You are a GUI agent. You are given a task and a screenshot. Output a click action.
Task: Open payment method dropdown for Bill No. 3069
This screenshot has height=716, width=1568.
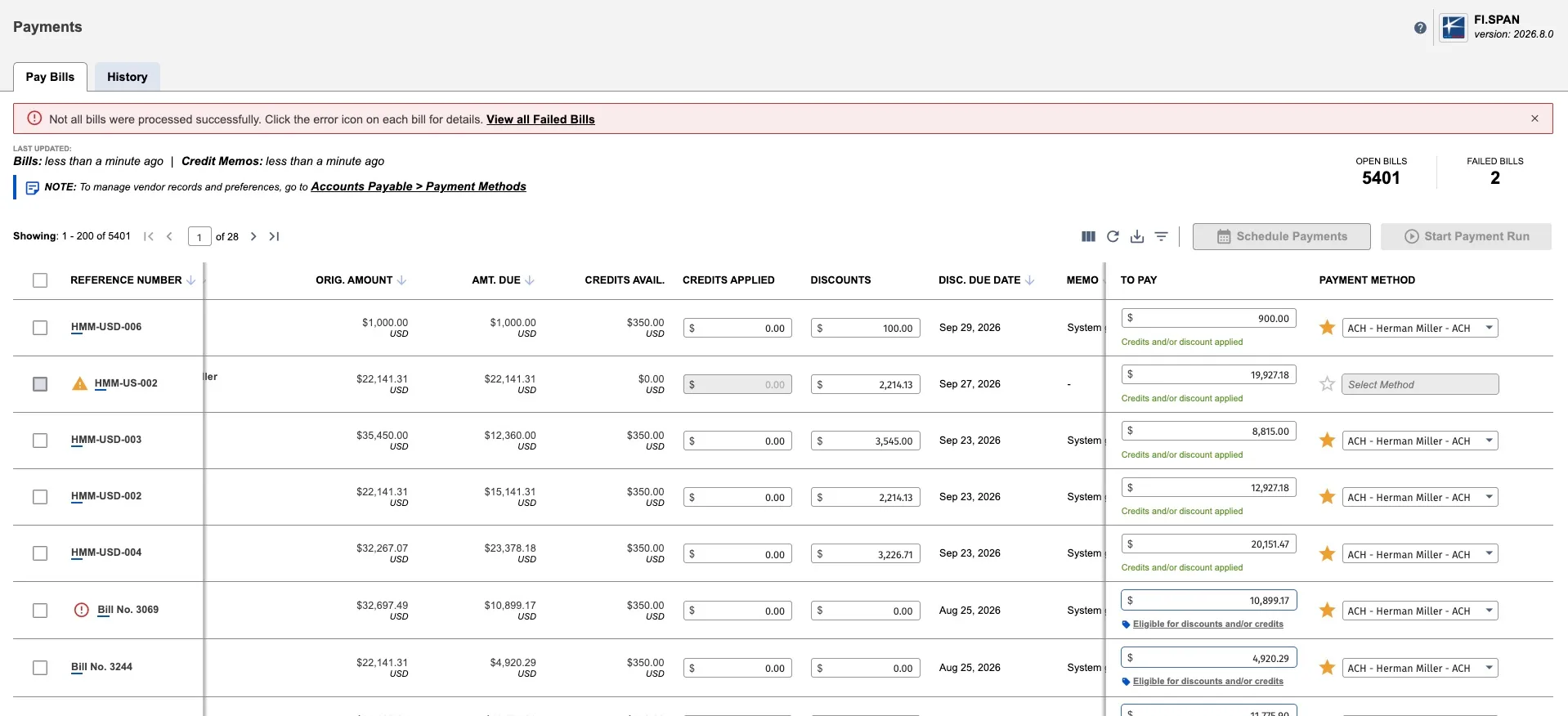tap(1420, 611)
